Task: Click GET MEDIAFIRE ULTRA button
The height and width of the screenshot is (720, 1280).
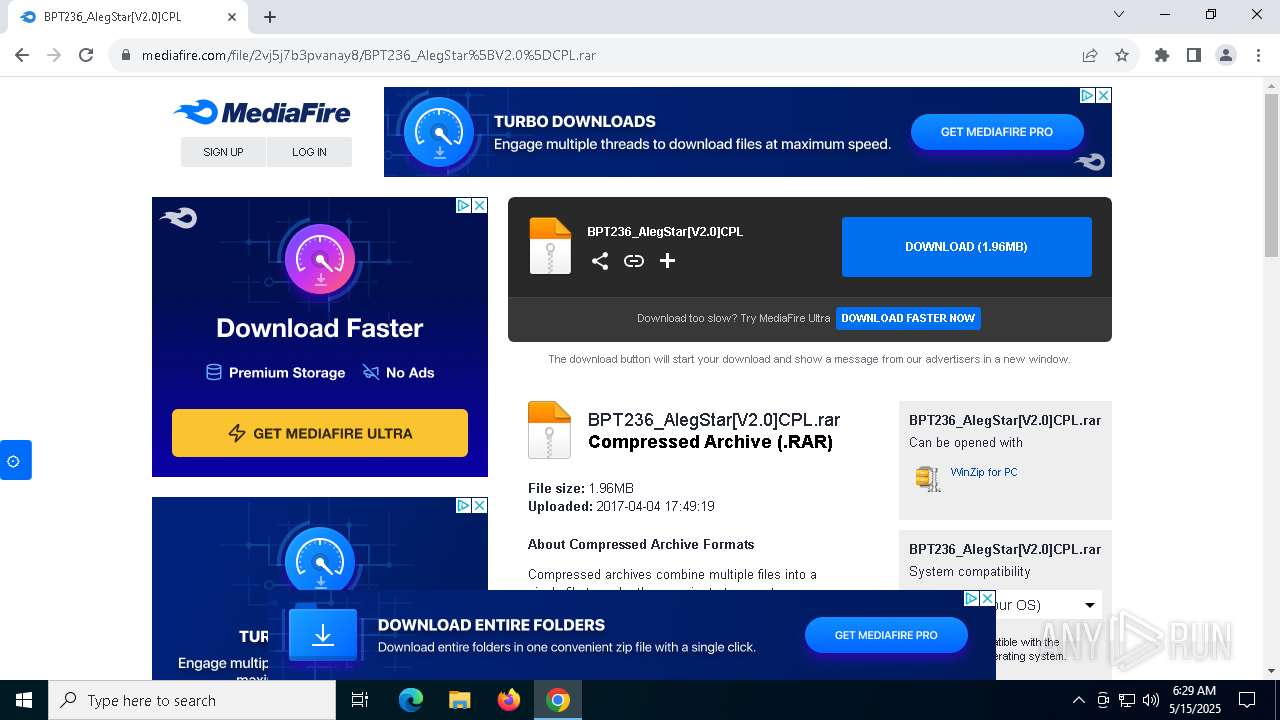Action: pos(320,433)
